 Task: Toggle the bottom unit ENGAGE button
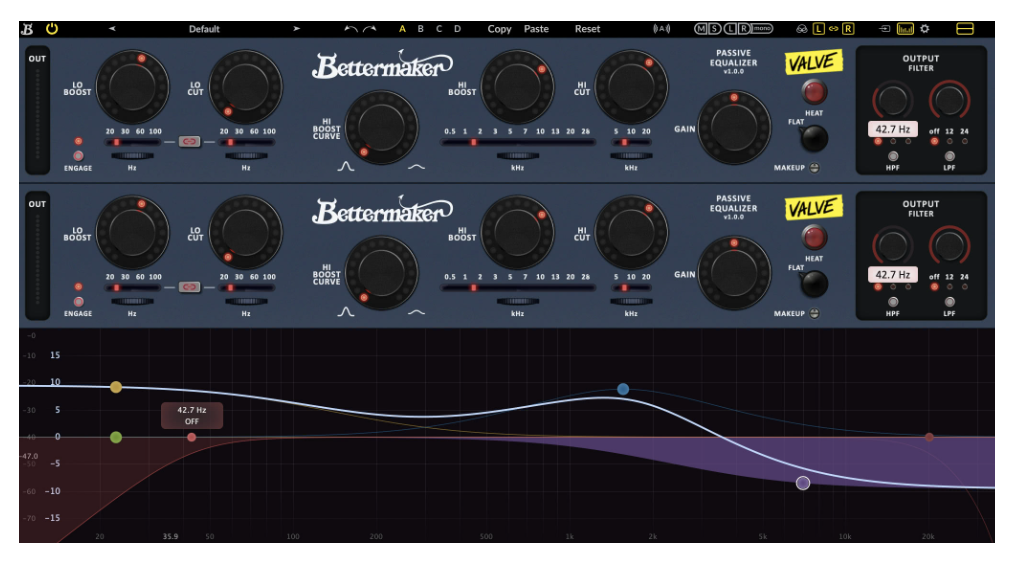[78, 302]
